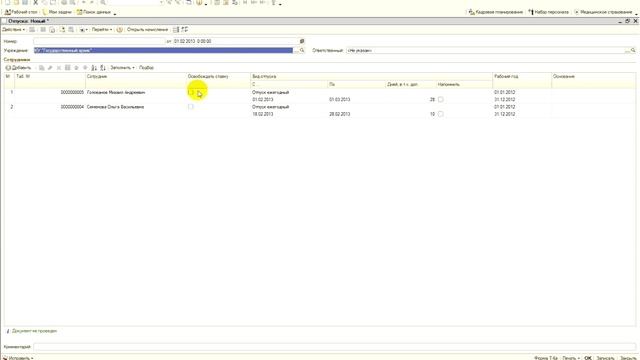The image size is (640, 360).
Task: Click the edit row pencil icon
Action: [x=50, y=68]
